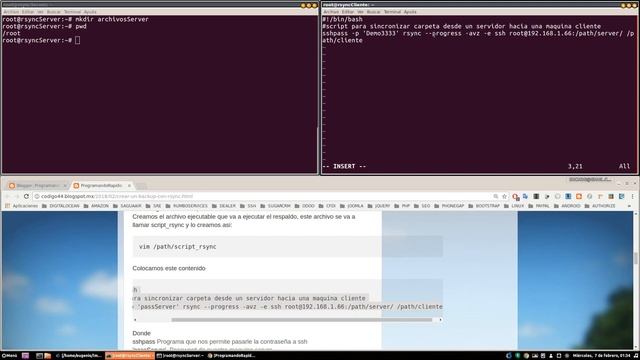Viewport: 640px width, 360px height.
Task: Switch to the rsyncCliente taskbar window button
Action: (129, 356)
